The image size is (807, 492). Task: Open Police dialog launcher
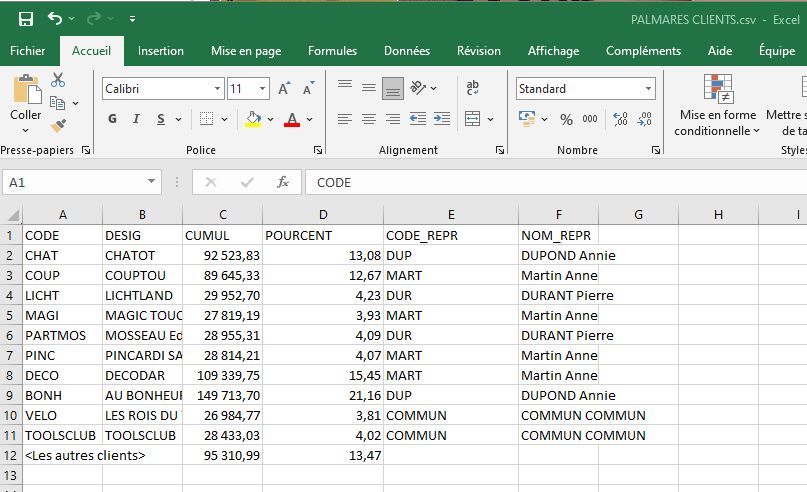[318, 150]
